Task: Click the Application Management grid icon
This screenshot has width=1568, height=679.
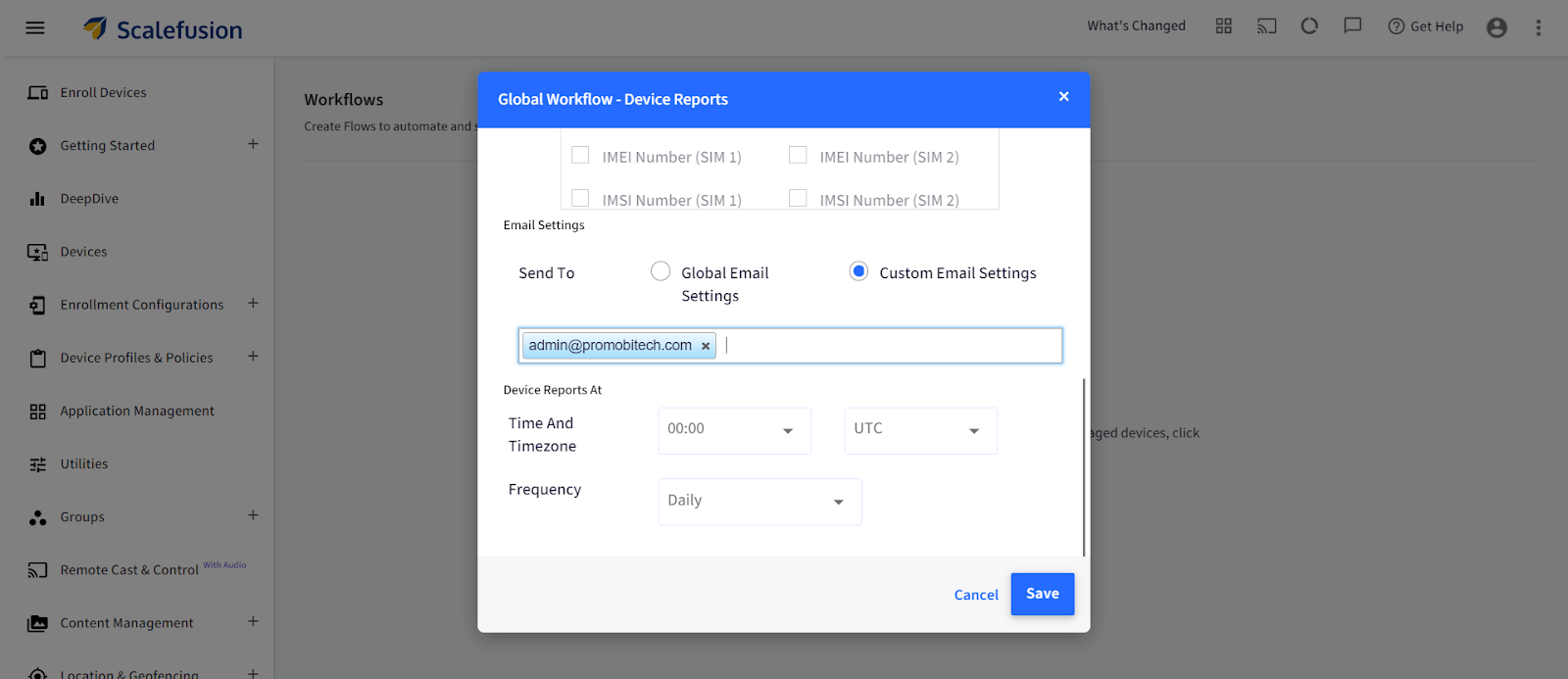Action: coord(38,412)
